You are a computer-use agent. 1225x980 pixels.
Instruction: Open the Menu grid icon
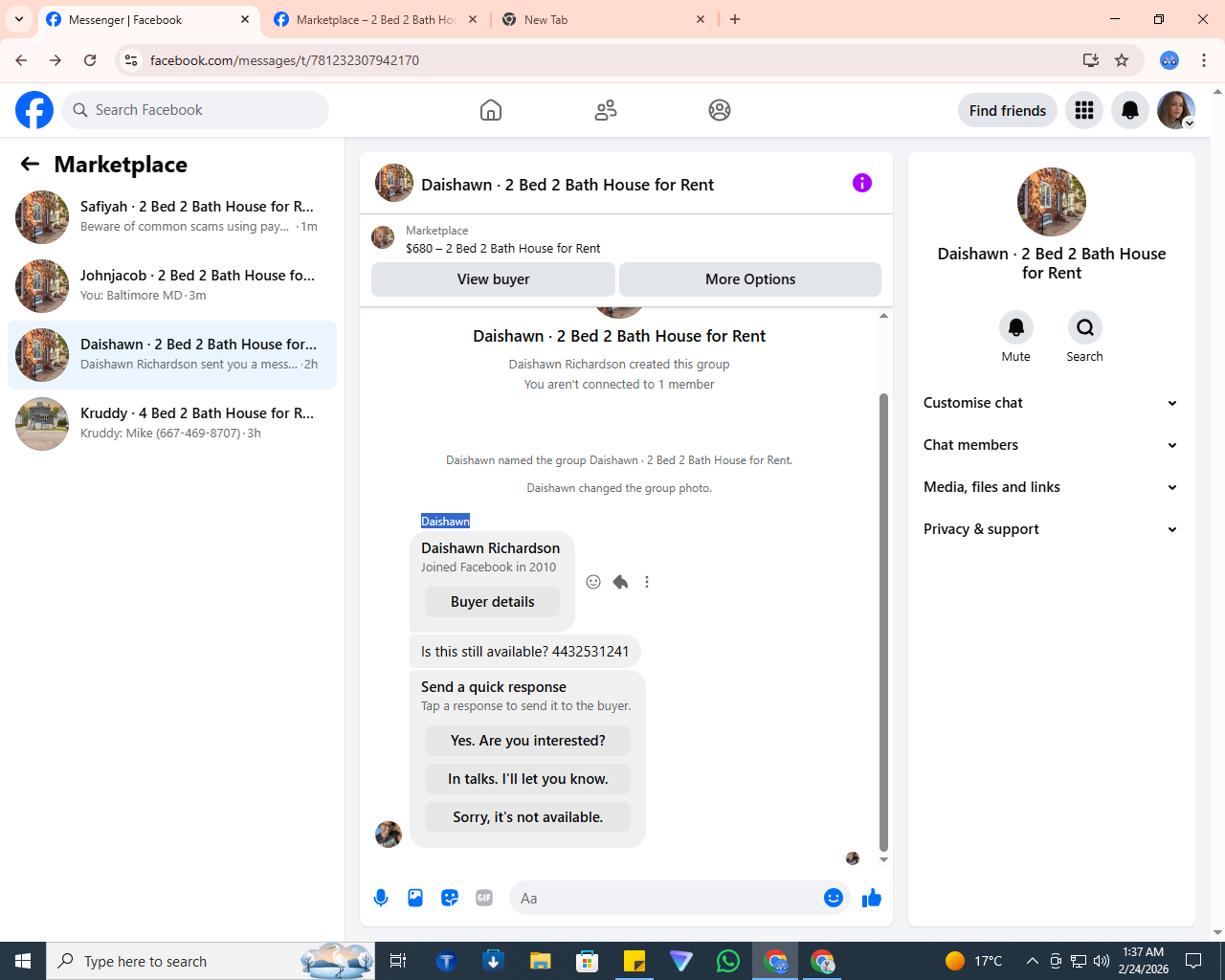(1084, 110)
